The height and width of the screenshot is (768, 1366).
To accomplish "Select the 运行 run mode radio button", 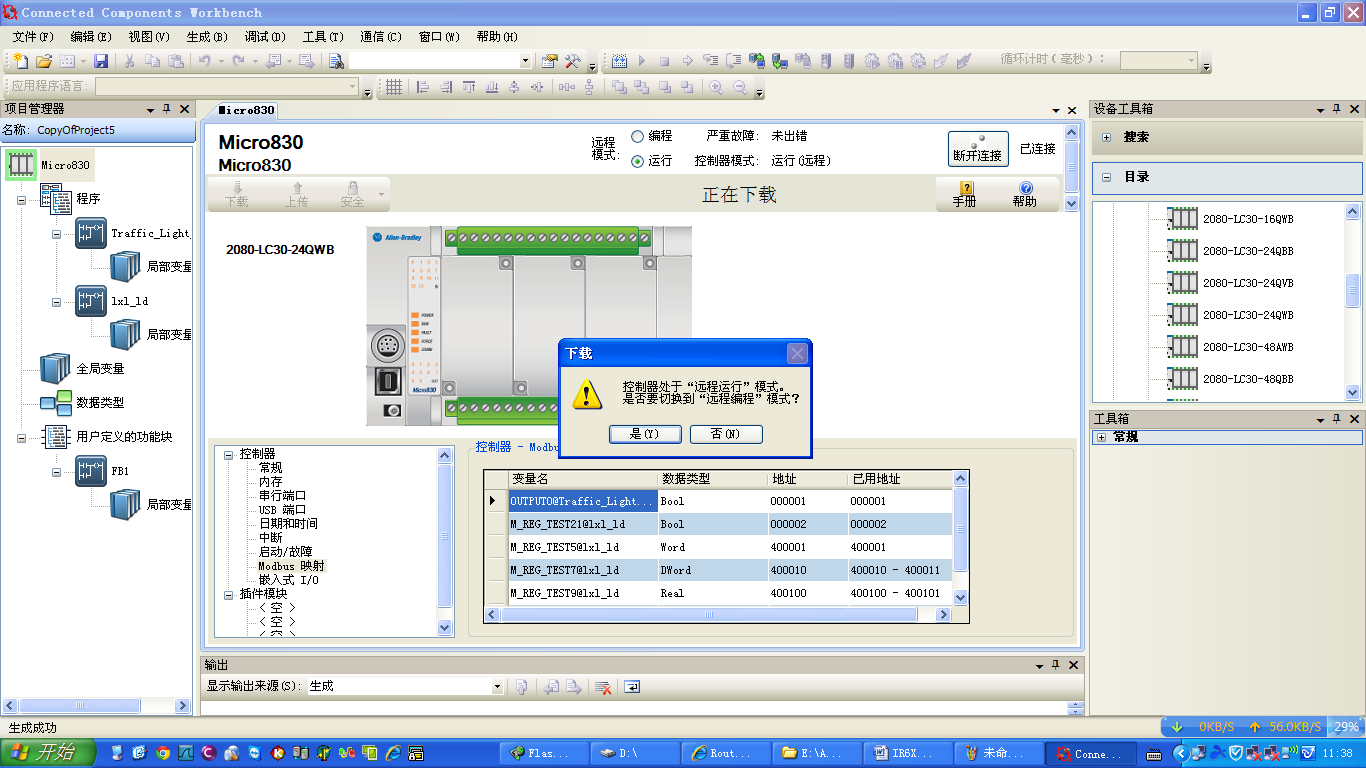I will [x=638, y=161].
